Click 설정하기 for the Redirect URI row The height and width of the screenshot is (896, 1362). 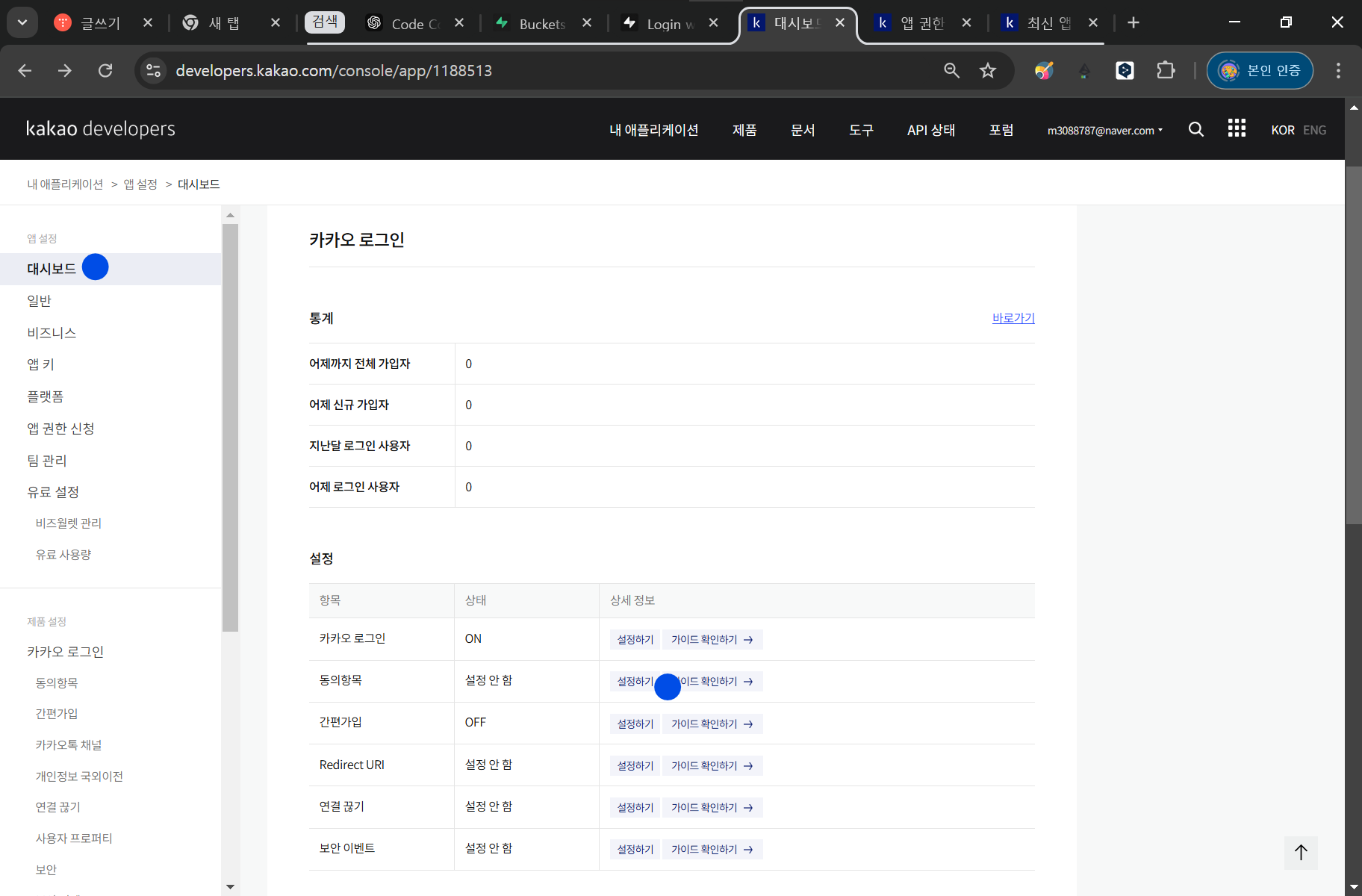pos(635,765)
